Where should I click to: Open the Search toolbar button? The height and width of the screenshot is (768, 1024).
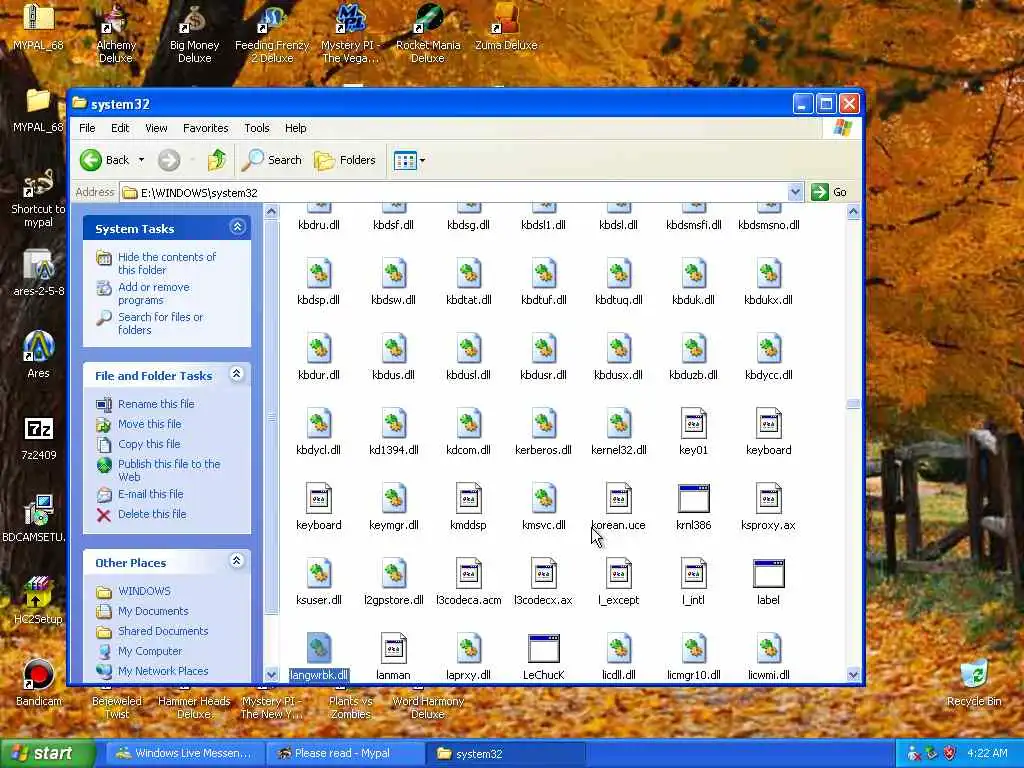pyautogui.click(x=272, y=160)
